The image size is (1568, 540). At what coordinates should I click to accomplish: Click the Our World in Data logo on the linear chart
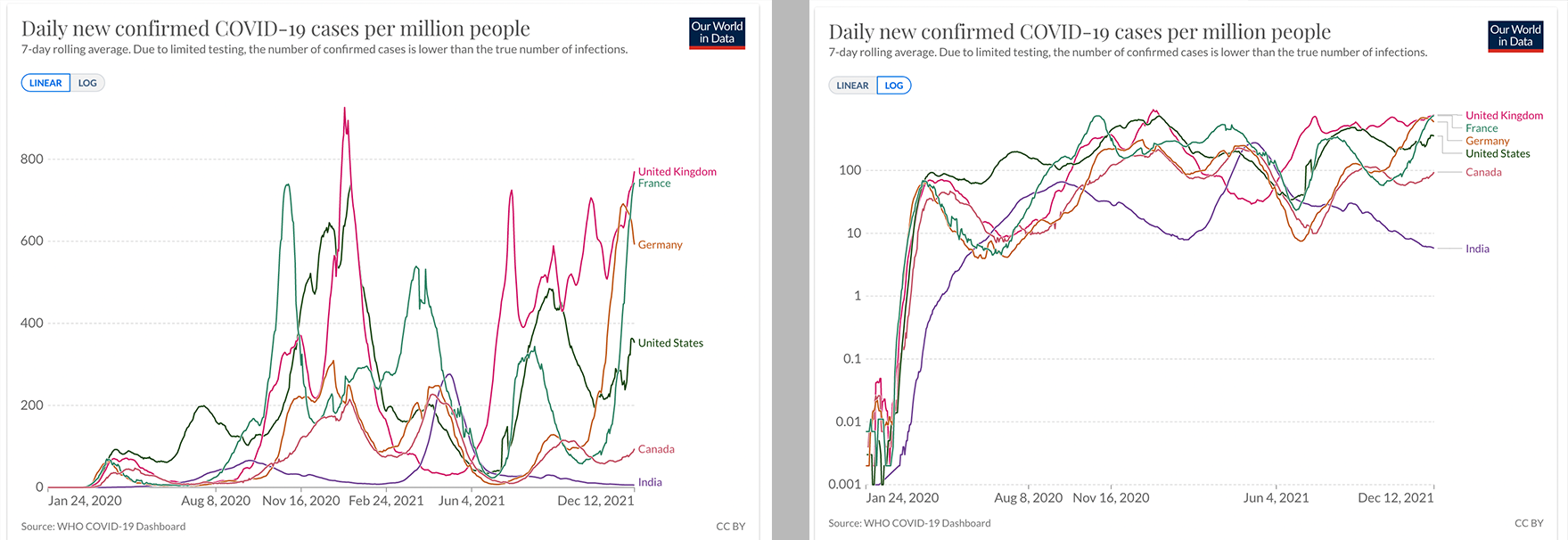point(717,33)
